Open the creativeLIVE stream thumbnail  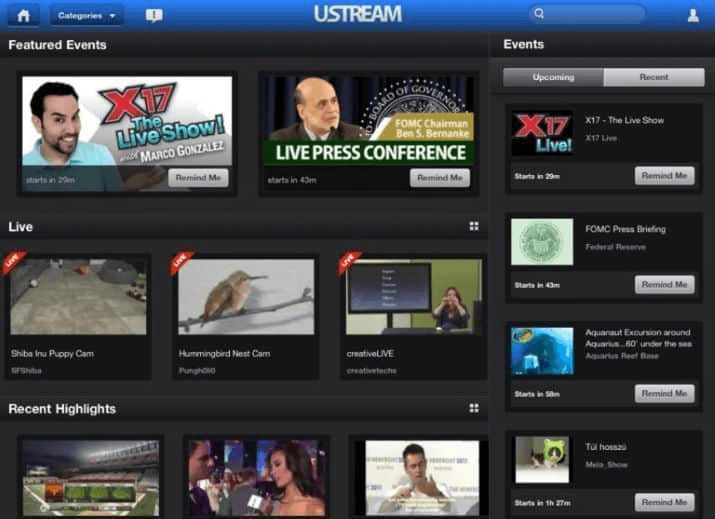(414, 296)
